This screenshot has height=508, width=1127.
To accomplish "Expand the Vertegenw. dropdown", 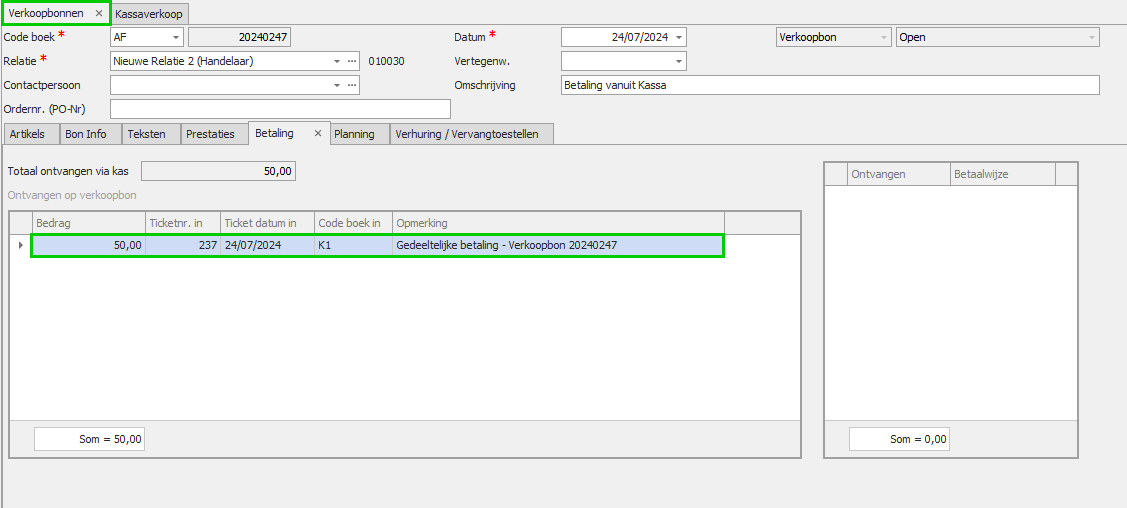I will pyautogui.click(x=679, y=61).
